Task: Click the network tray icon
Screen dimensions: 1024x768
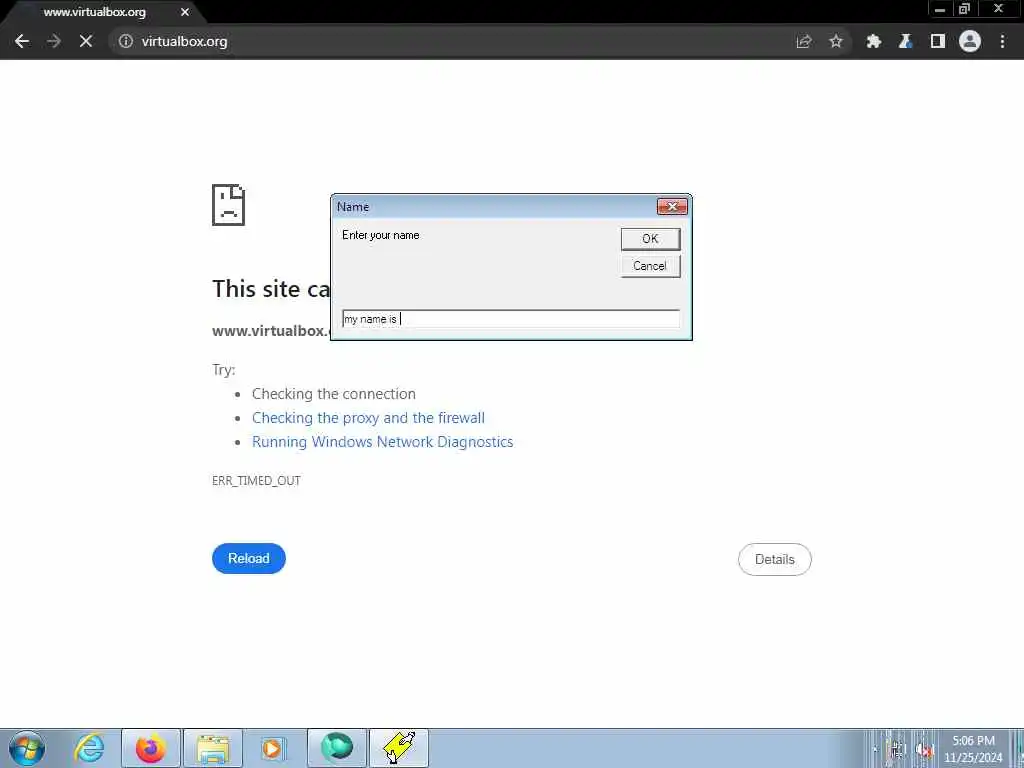Action: 898,750
